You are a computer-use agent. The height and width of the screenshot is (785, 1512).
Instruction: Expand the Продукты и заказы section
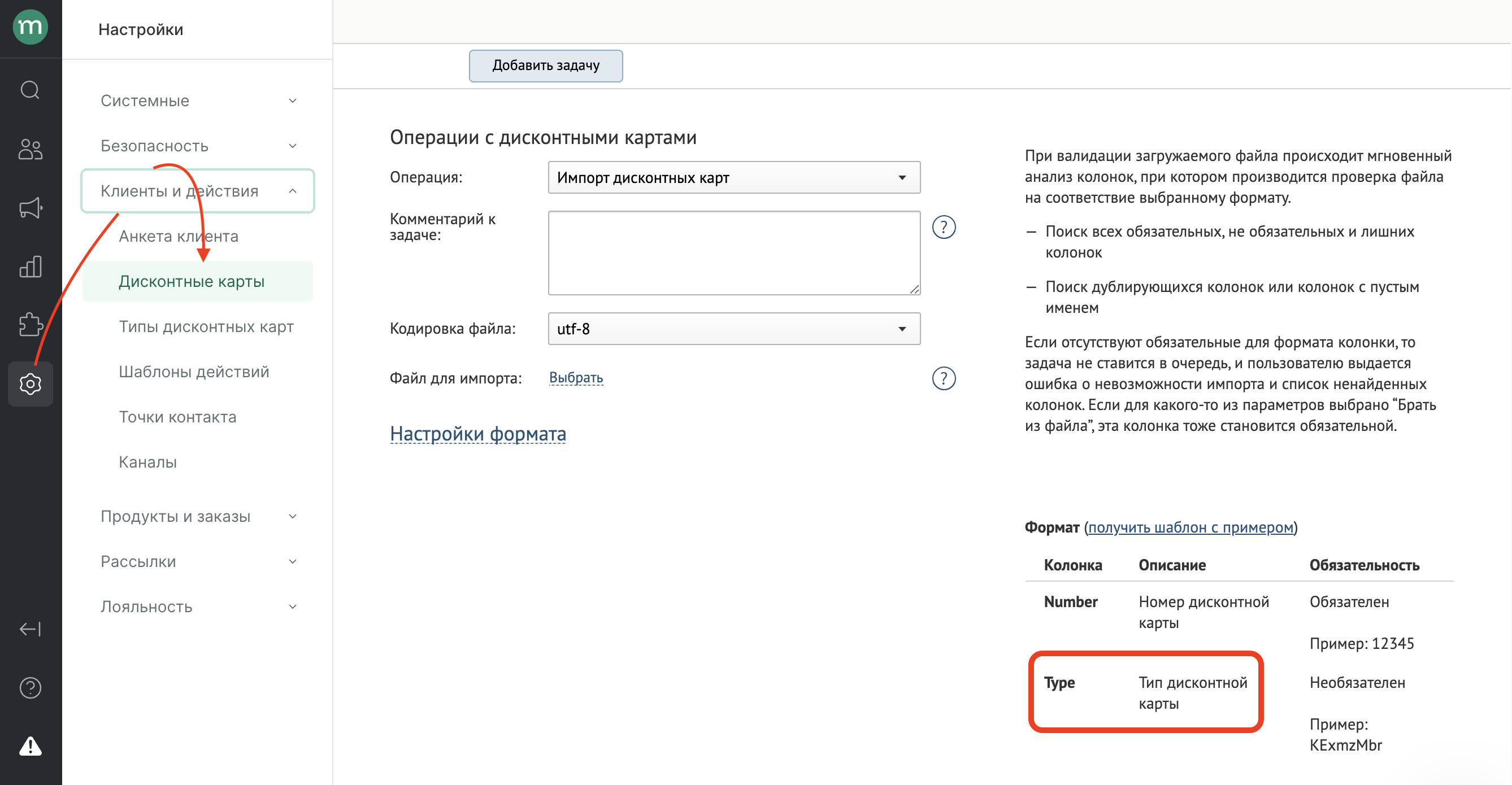(x=198, y=516)
